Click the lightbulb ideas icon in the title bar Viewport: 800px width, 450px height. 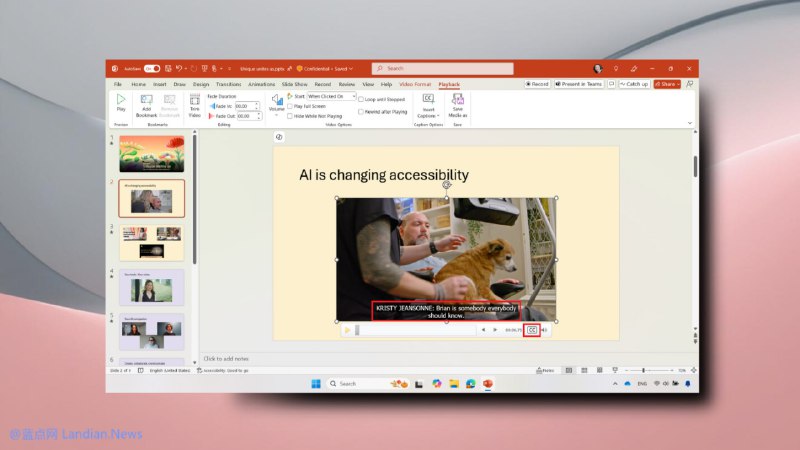(616, 68)
